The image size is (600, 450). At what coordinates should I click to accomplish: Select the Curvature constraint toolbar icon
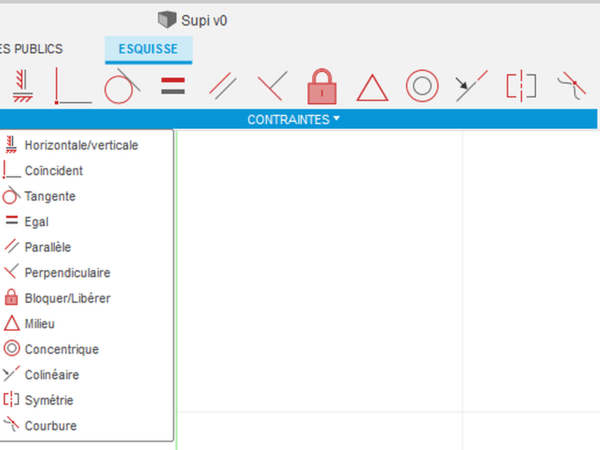571,87
